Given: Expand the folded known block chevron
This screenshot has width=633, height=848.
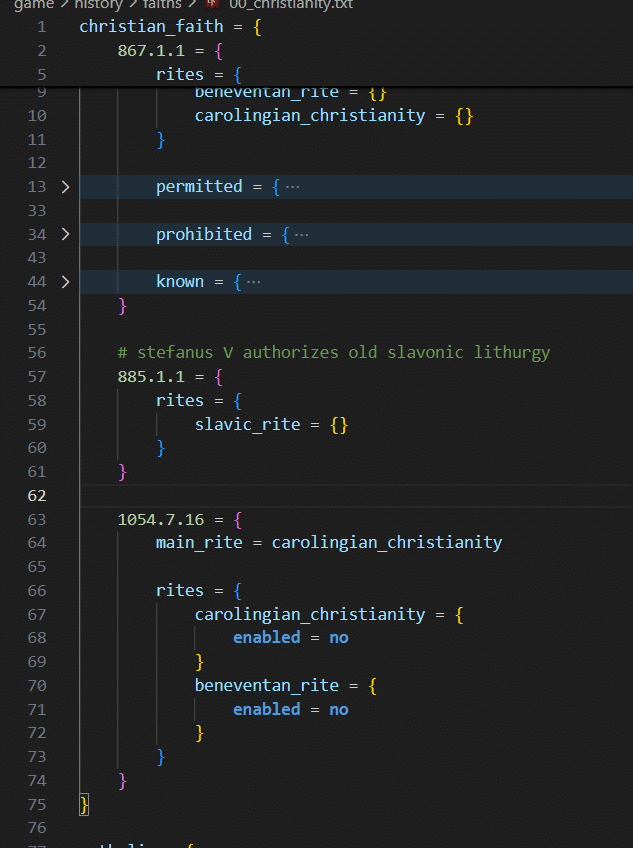Looking at the screenshot, I should click(65, 282).
